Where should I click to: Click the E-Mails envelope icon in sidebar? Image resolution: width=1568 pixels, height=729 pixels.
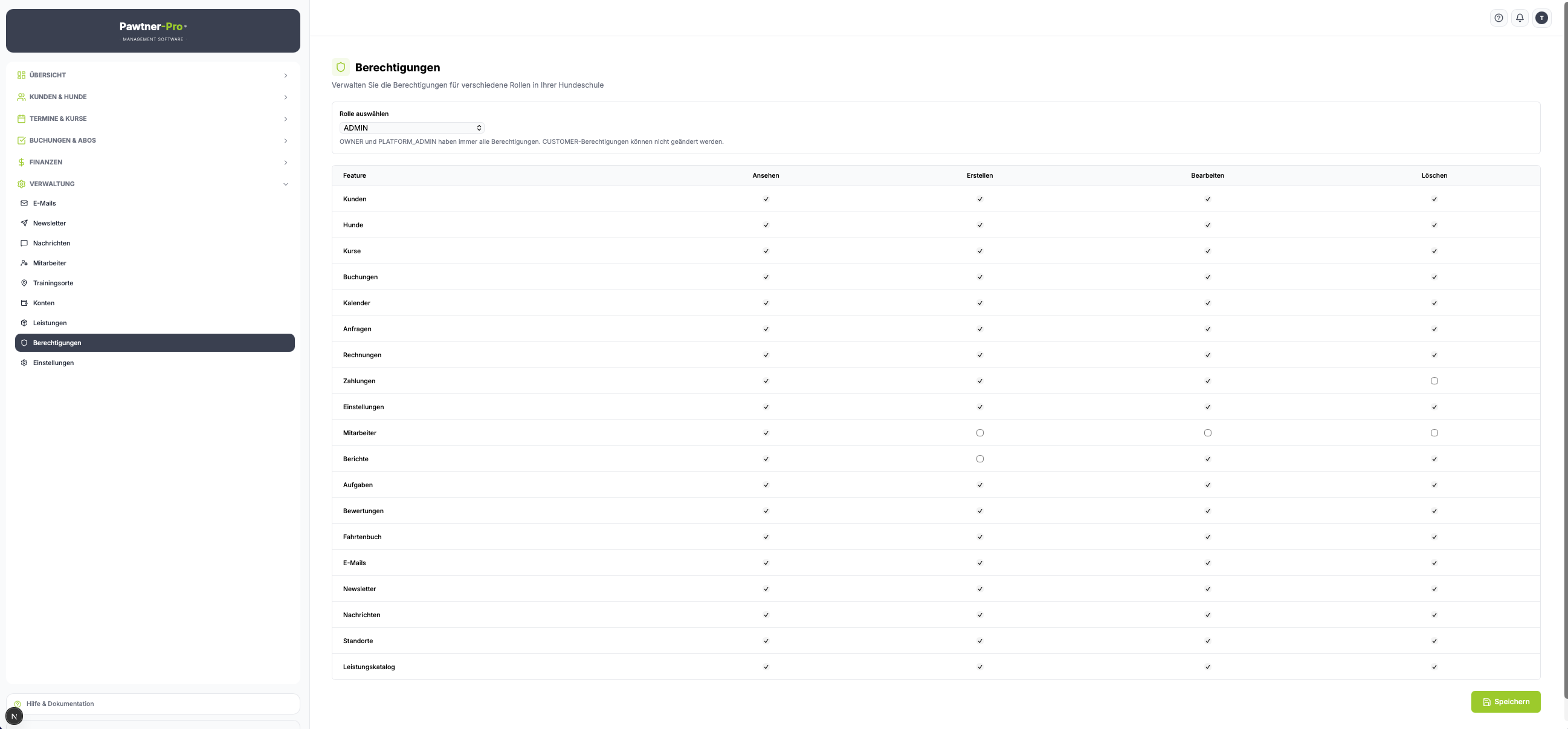[24, 203]
